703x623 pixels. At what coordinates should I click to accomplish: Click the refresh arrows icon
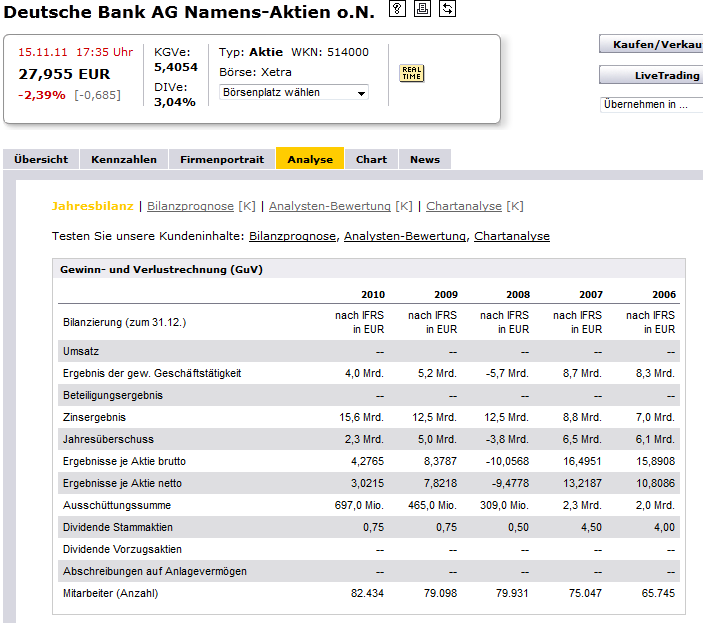tap(447, 10)
